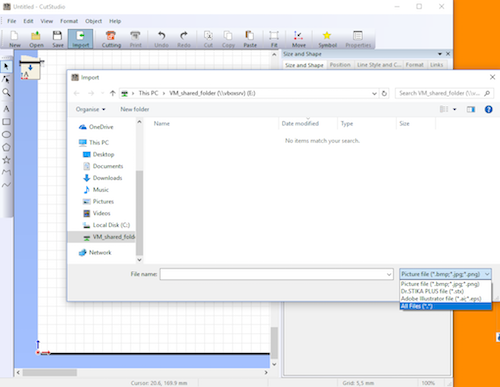
Task: Expand the File name history dropdown
Action: [389, 274]
